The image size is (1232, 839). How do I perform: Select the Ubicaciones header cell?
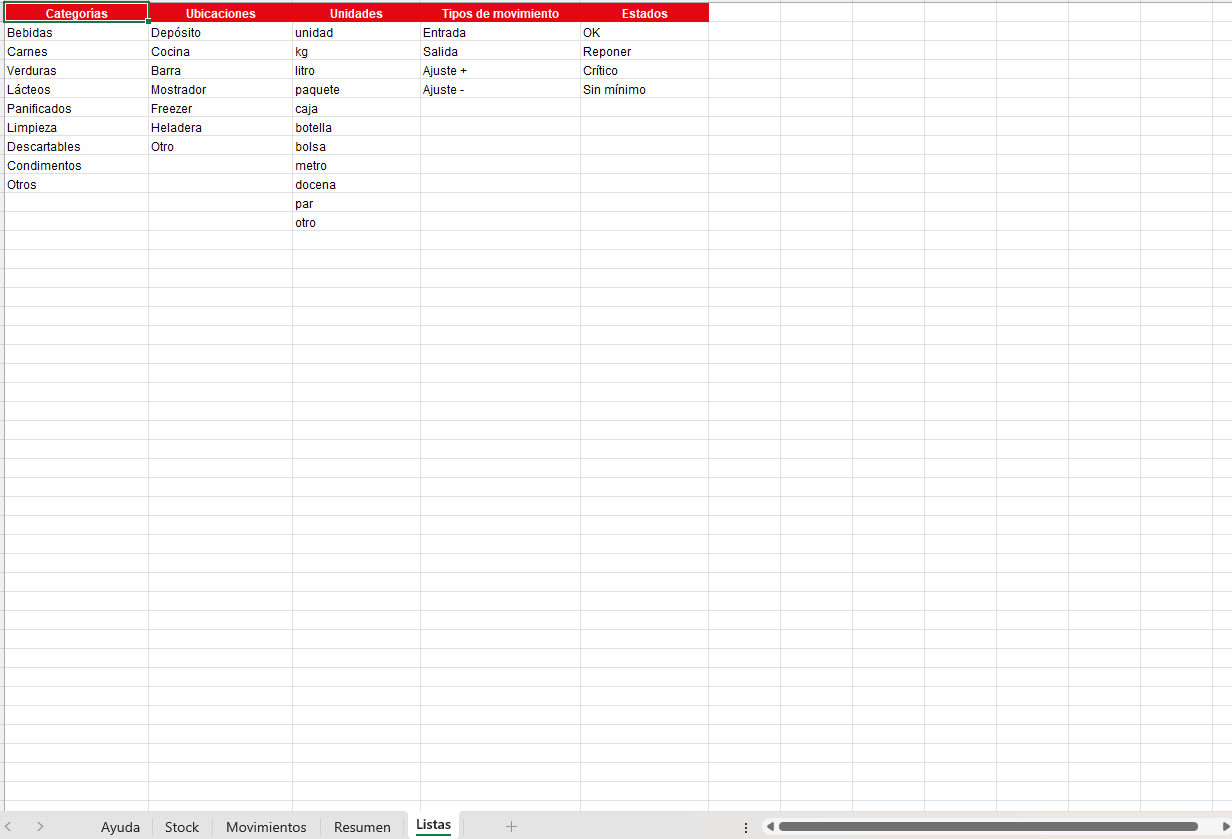[x=220, y=13]
